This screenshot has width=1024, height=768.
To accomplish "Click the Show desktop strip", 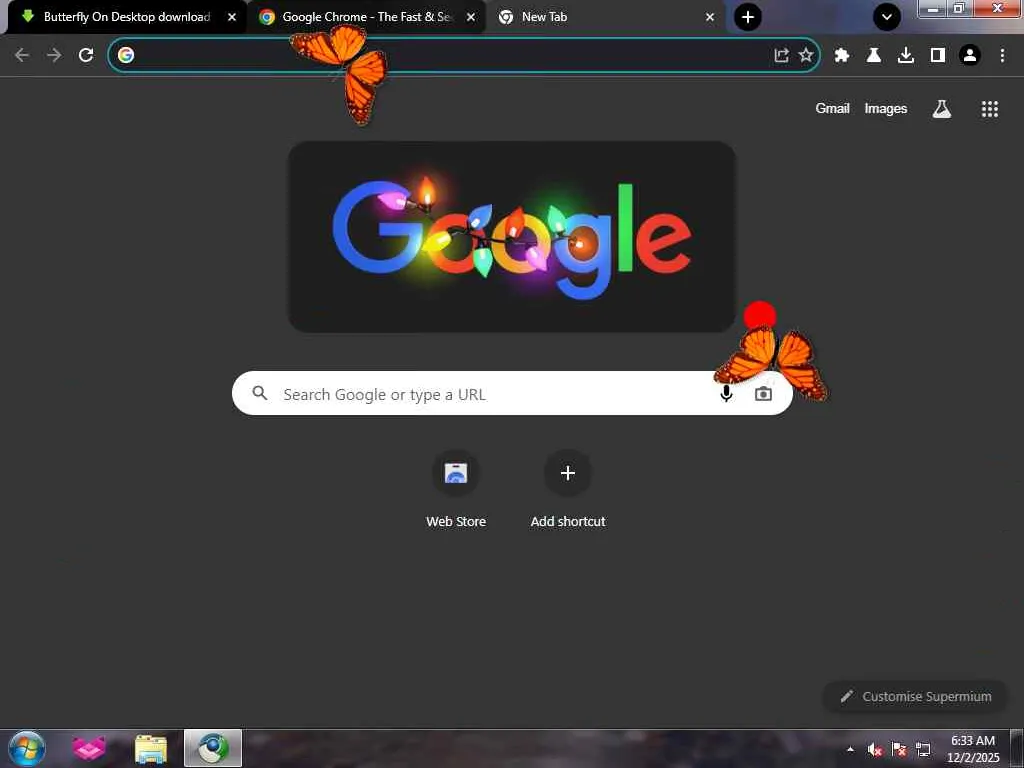I will 1017,748.
